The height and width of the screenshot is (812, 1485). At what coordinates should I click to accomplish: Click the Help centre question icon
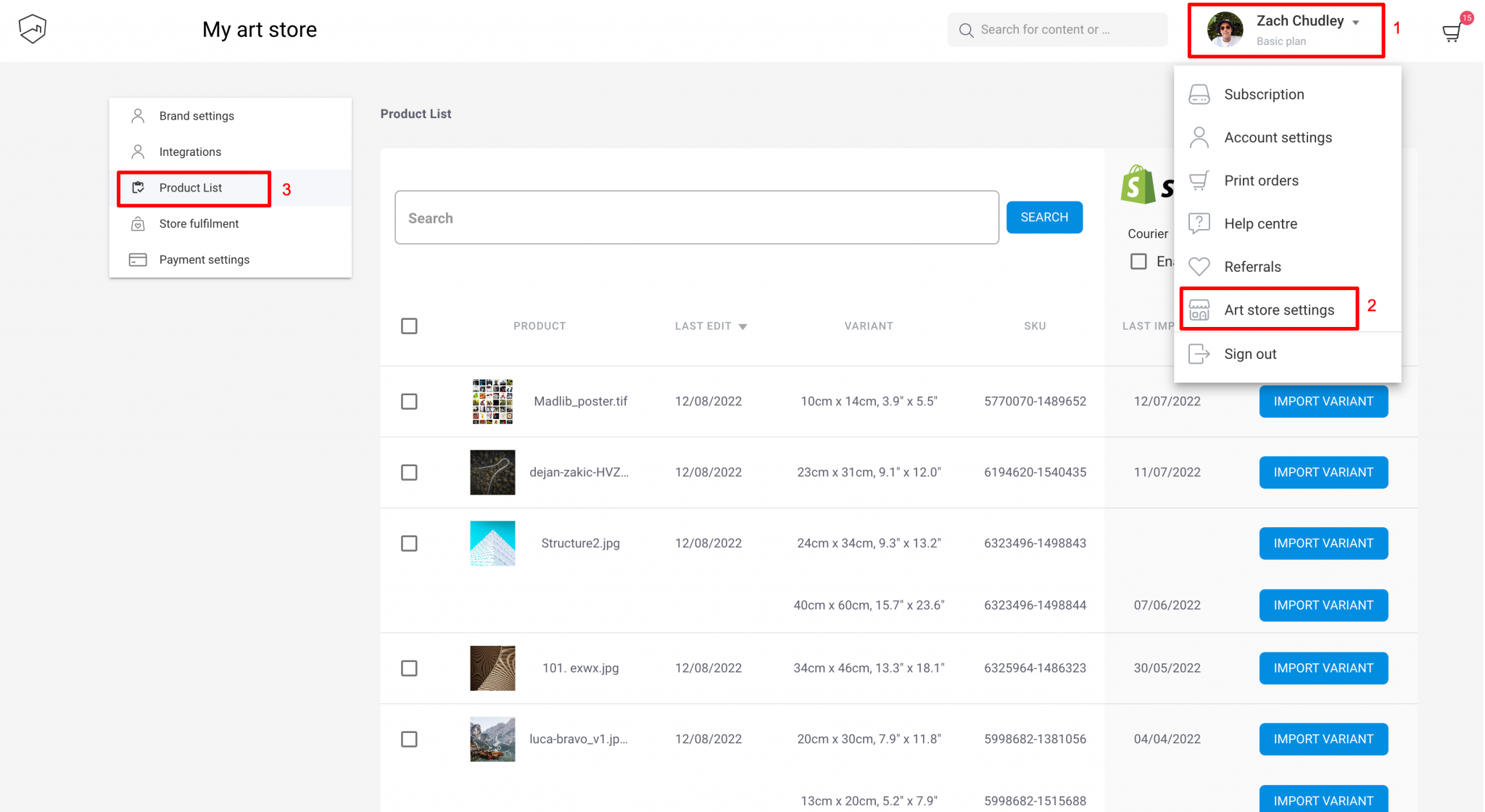(x=1199, y=223)
